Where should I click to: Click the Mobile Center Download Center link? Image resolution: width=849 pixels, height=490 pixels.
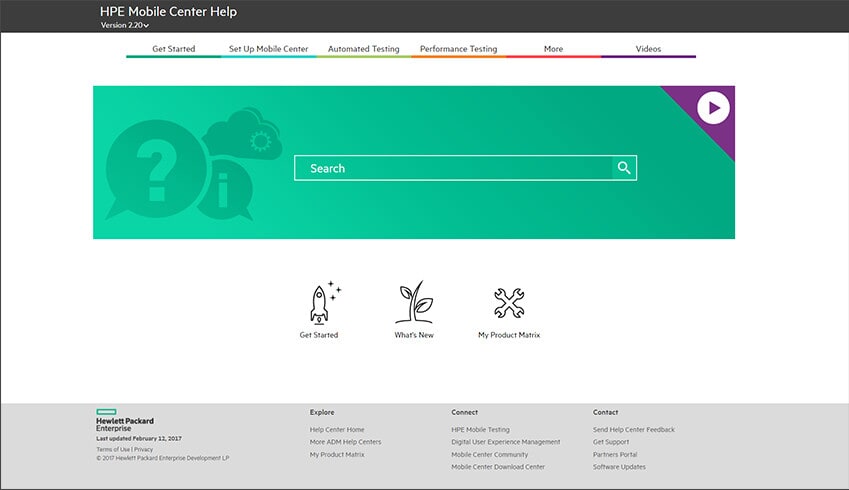(498, 467)
